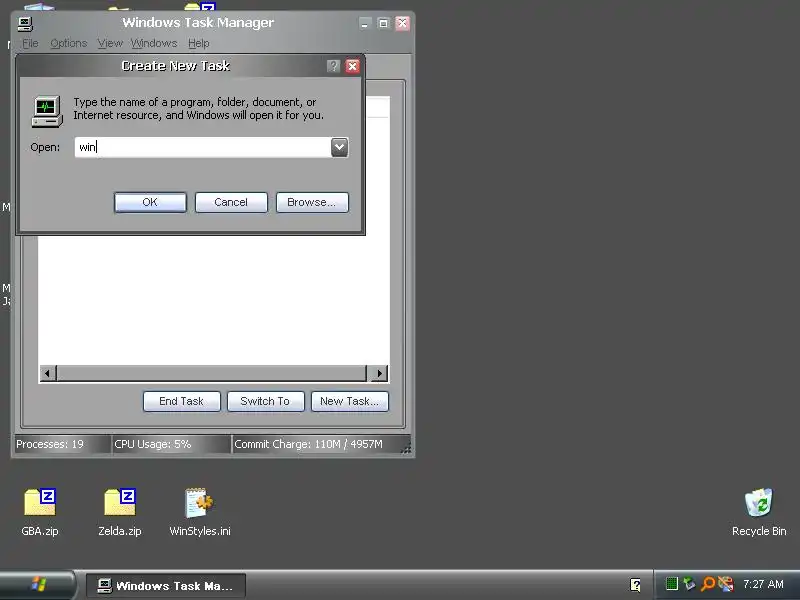Select the Zelda.zip desktop icon
Viewport: 800px width, 600px height.
click(x=120, y=512)
